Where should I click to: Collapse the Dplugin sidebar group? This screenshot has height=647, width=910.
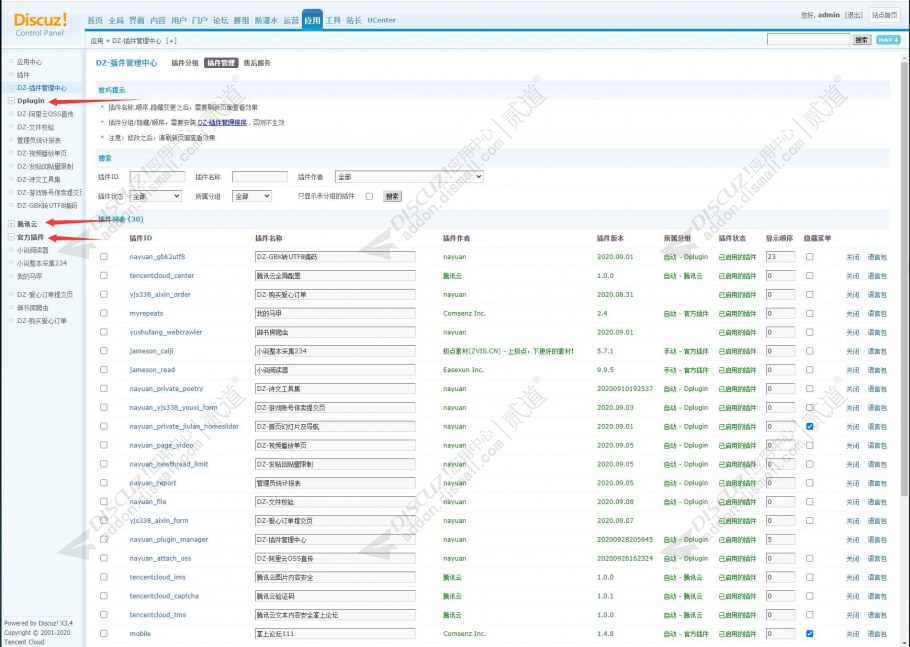coord(11,101)
